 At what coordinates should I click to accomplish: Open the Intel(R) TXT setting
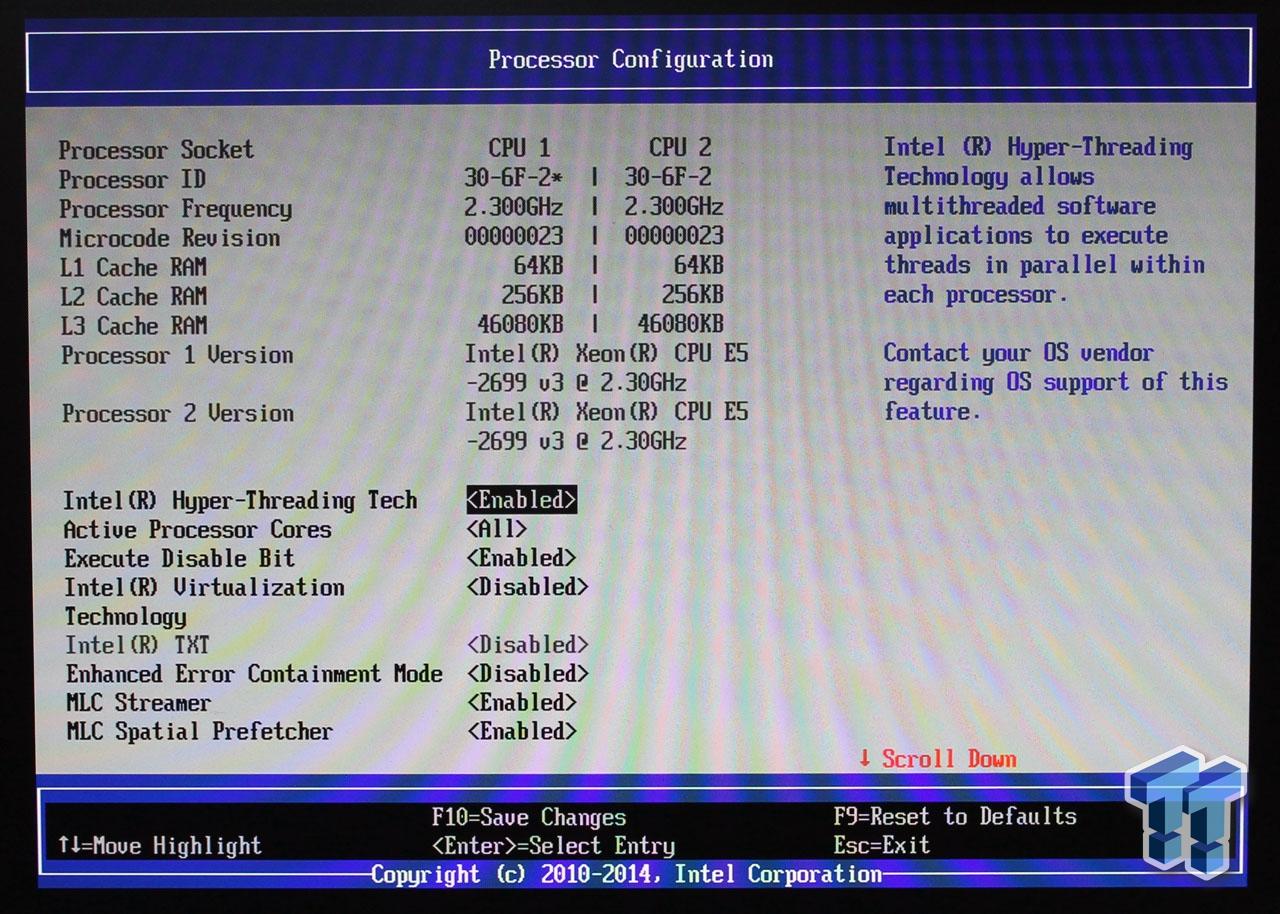(x=529, y=644)
